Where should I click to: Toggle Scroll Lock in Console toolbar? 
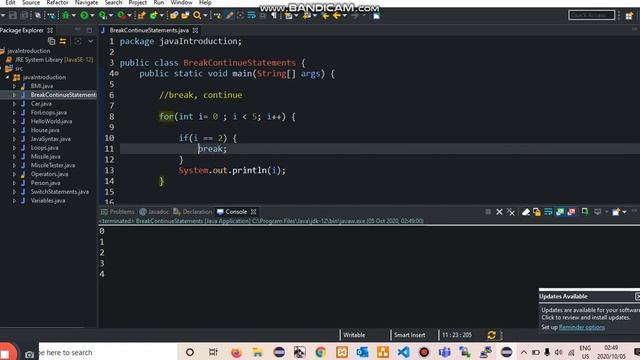pyautogui.click(x=537, y=212)
